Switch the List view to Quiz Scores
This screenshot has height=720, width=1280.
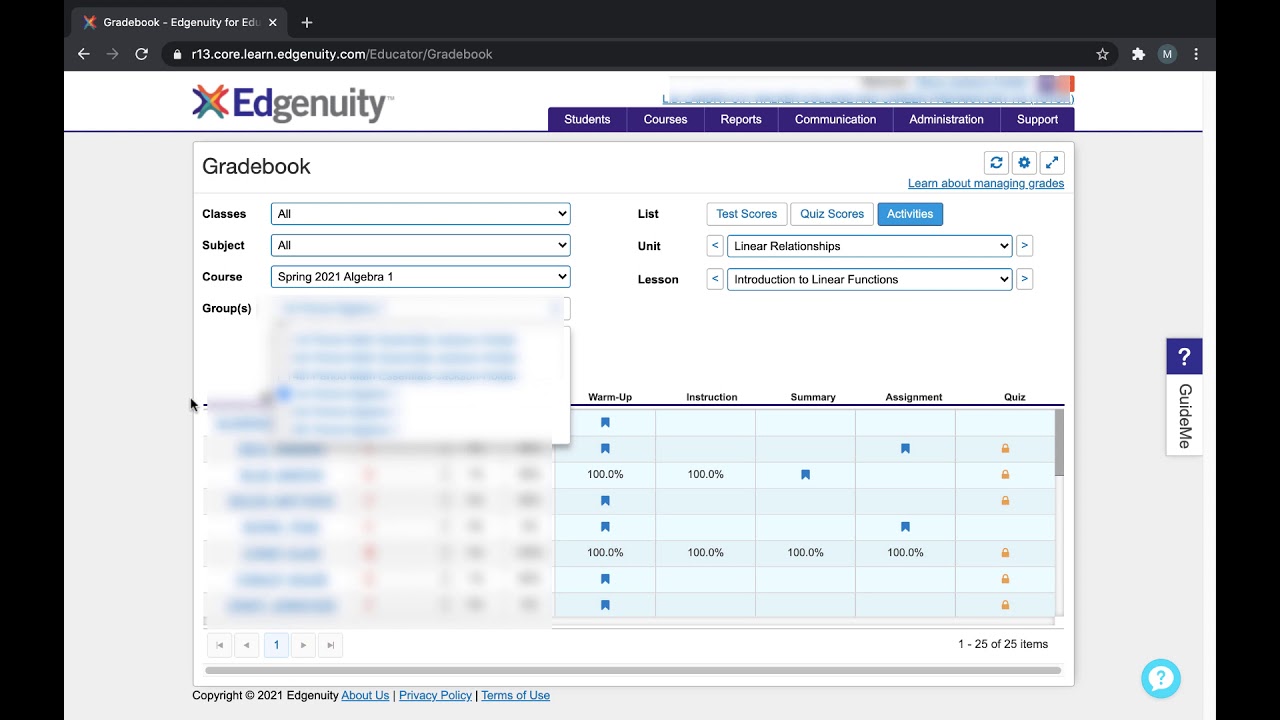coord(832,214)
